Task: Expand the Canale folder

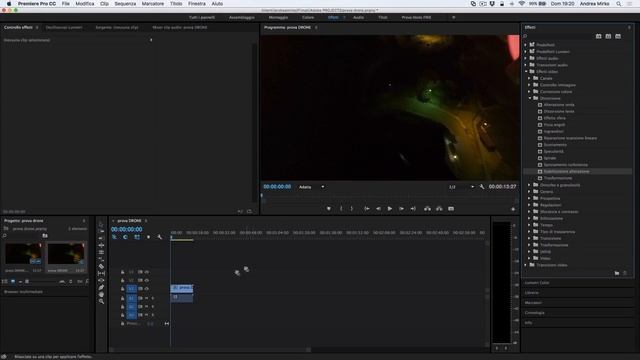Action: [x=530, y=78]
